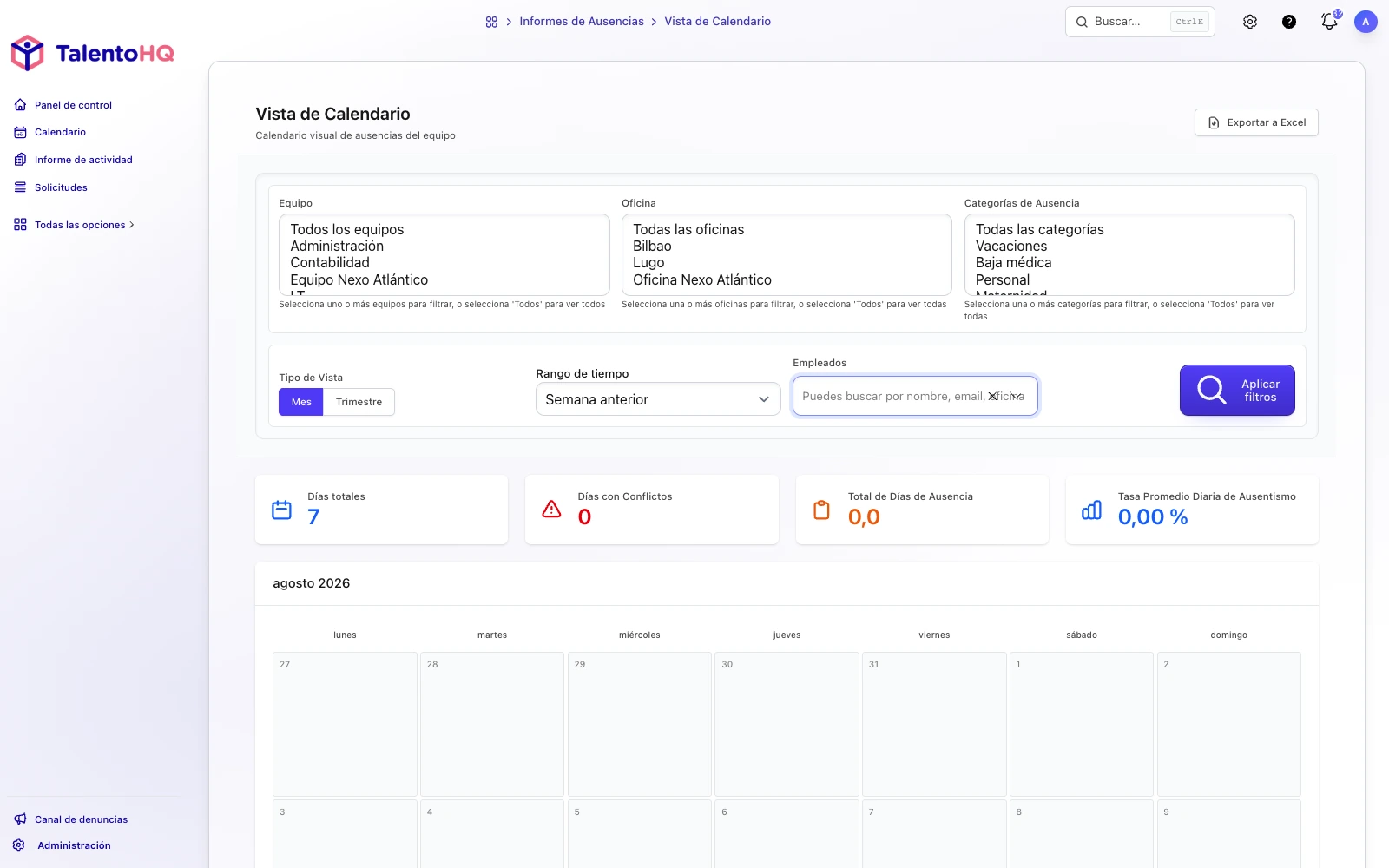Open Solicitudes in the sidebar
The height and width of the screenshot is (868, 1389).
pyautogui.click(x=61, y=187)
